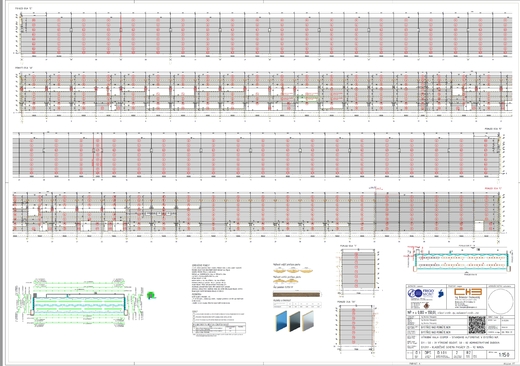The width and height of the screenshot is (520, 366).
Task: Click the scale 1:150 box
Action: tap(501, 354)
